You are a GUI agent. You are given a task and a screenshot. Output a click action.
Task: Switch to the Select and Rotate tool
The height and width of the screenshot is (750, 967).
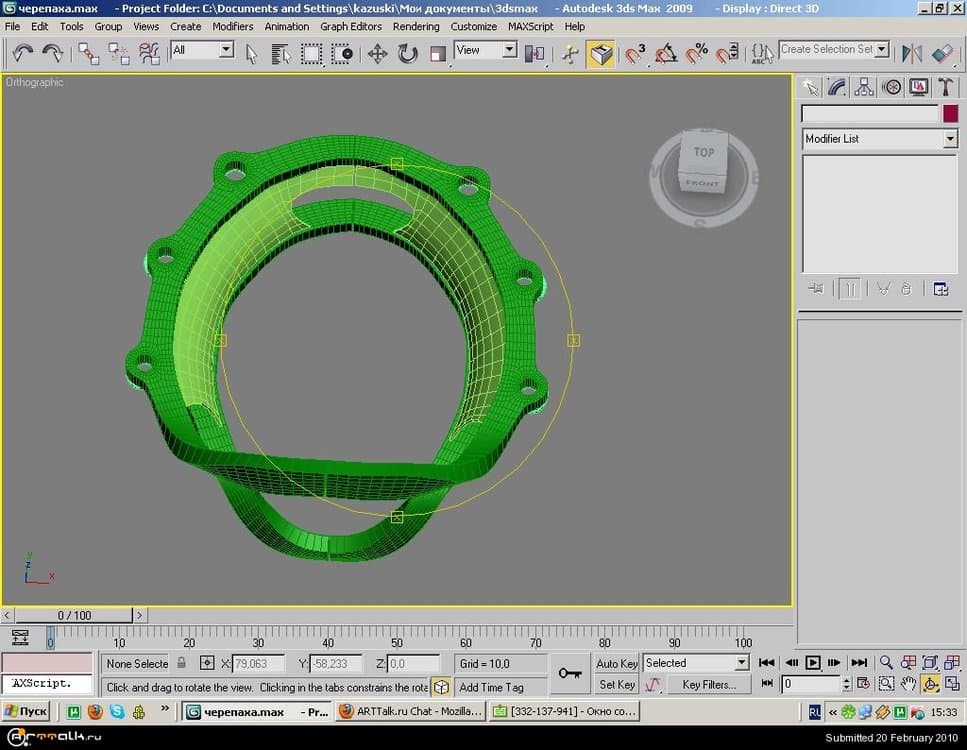point(408,54)
